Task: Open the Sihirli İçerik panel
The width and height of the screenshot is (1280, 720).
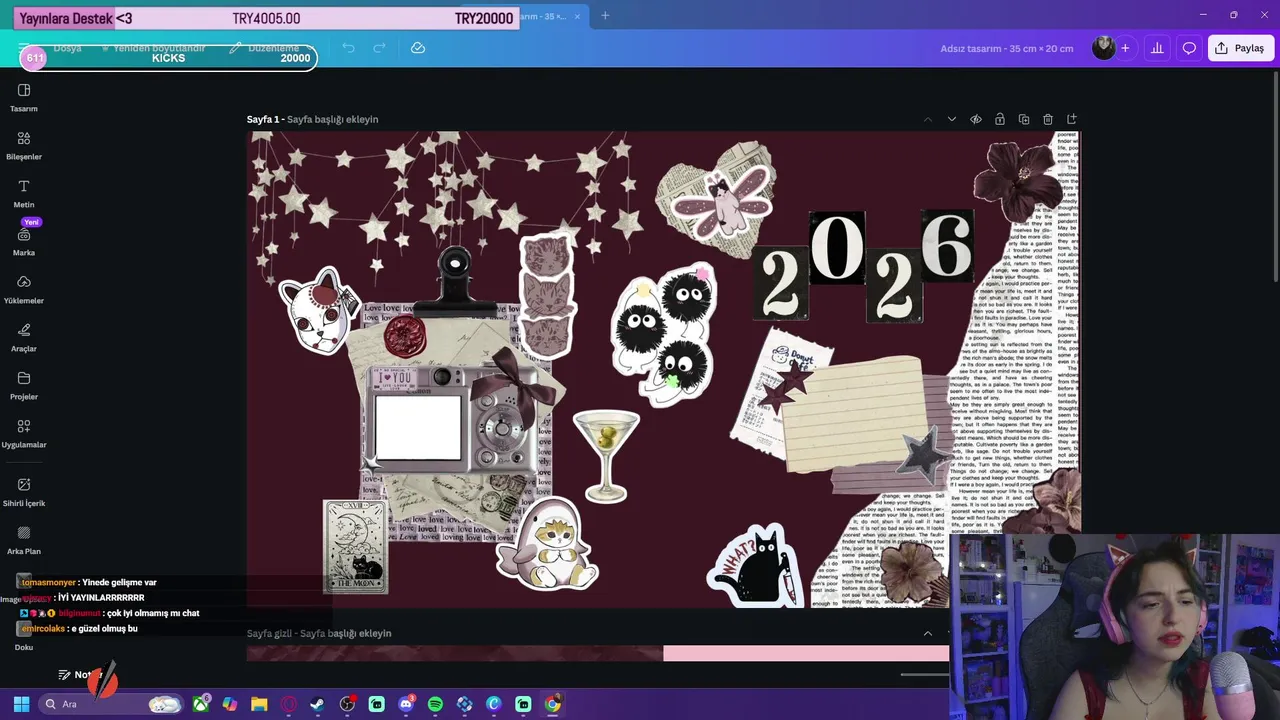Action: pyautogui.click(x=24, y=491)
